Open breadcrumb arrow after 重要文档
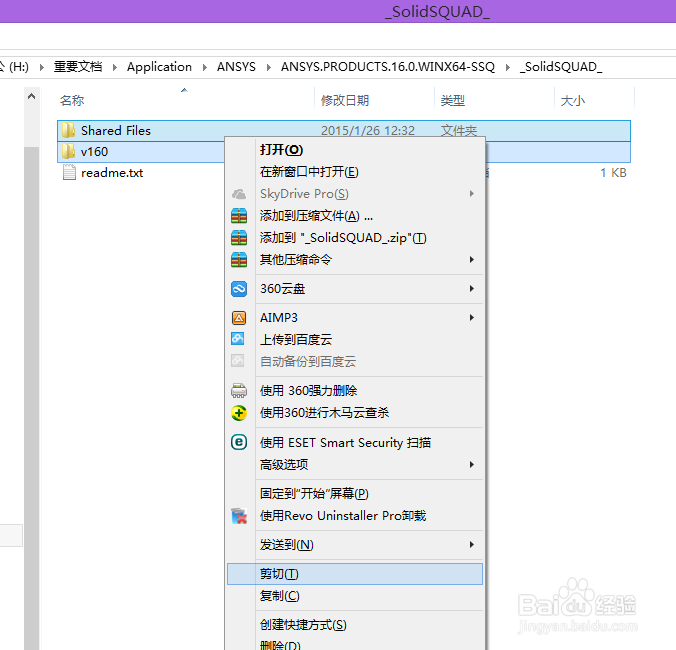676x650 pixels. click(115, 67)
